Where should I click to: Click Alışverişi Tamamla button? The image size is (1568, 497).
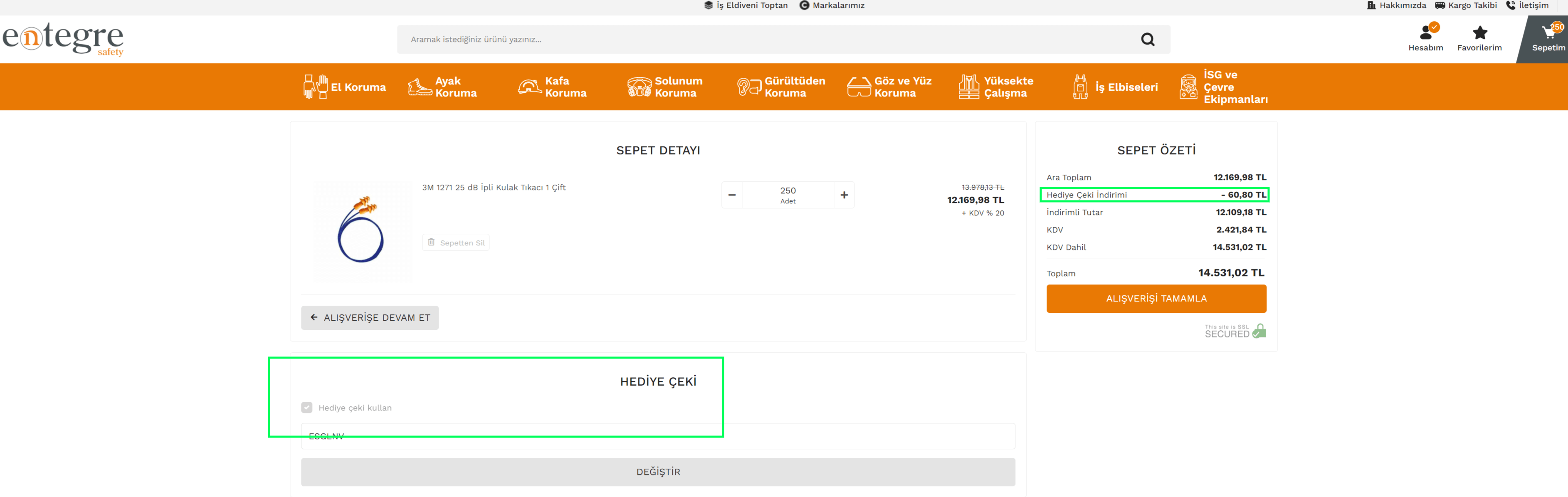pos(1156,299)
